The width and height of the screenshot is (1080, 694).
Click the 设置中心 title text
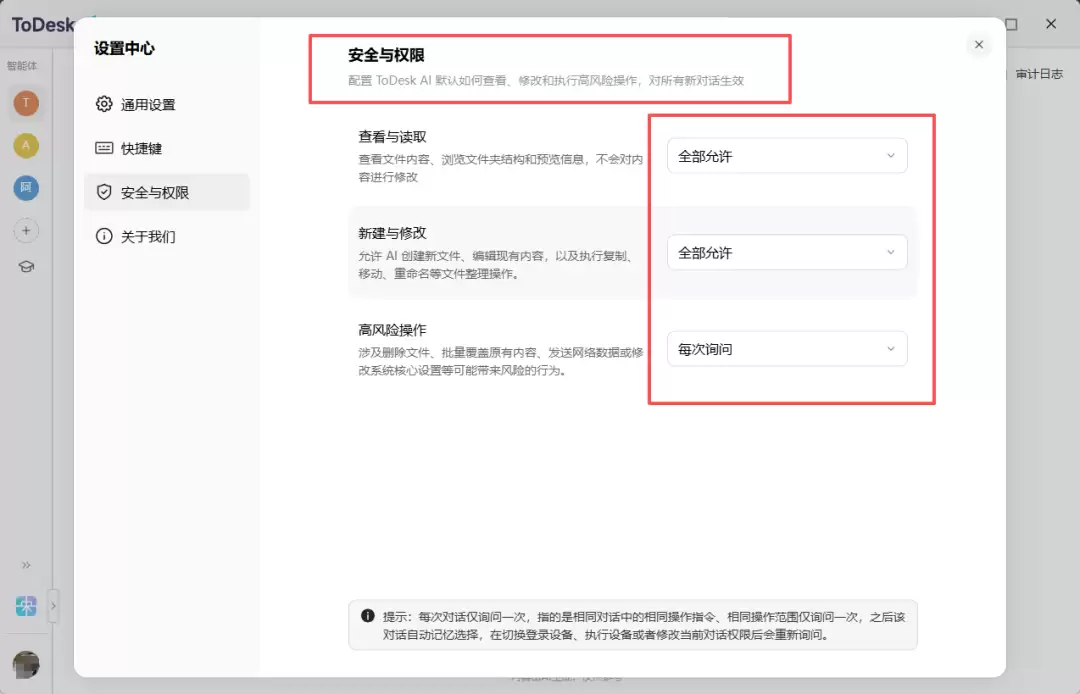point(124,48)
